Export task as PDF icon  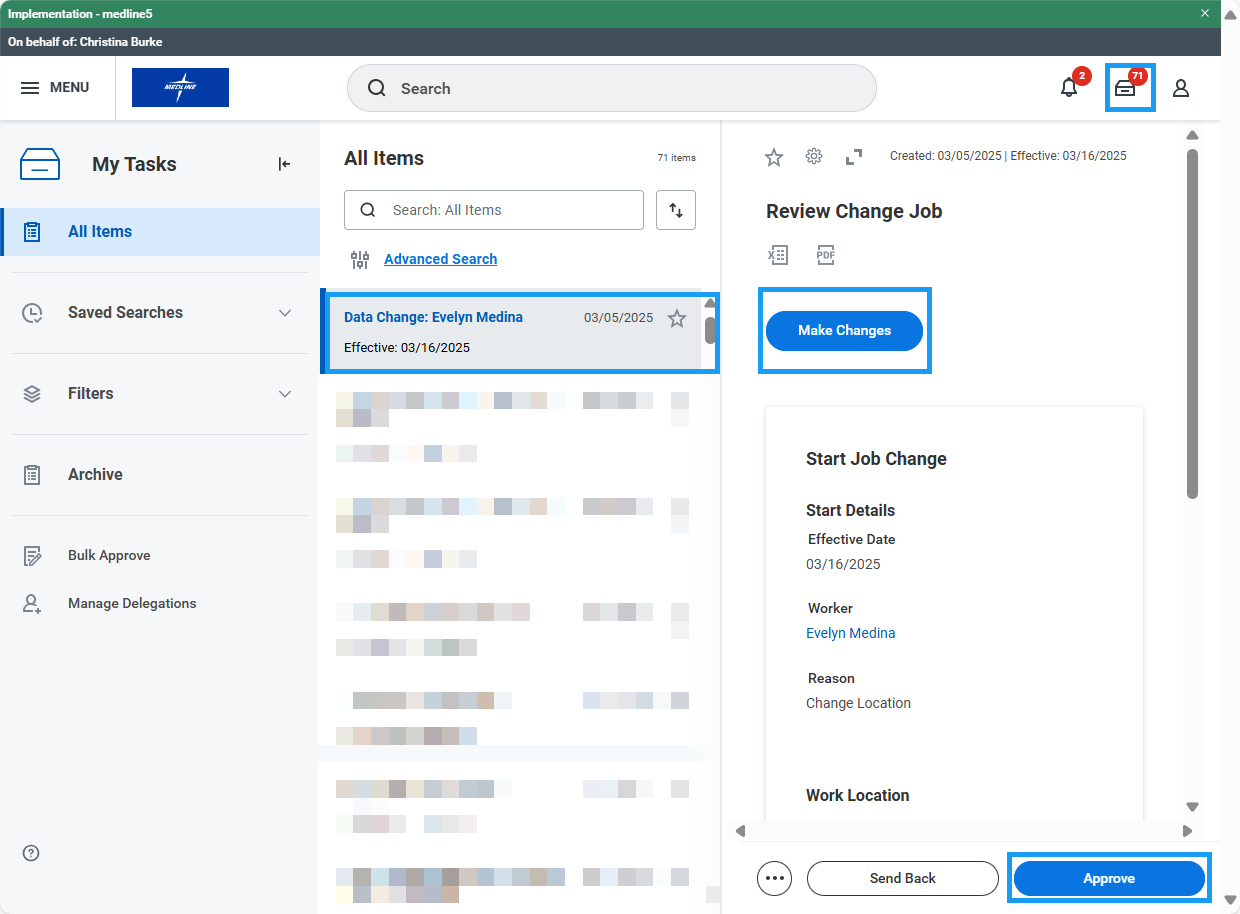[825, 255]
